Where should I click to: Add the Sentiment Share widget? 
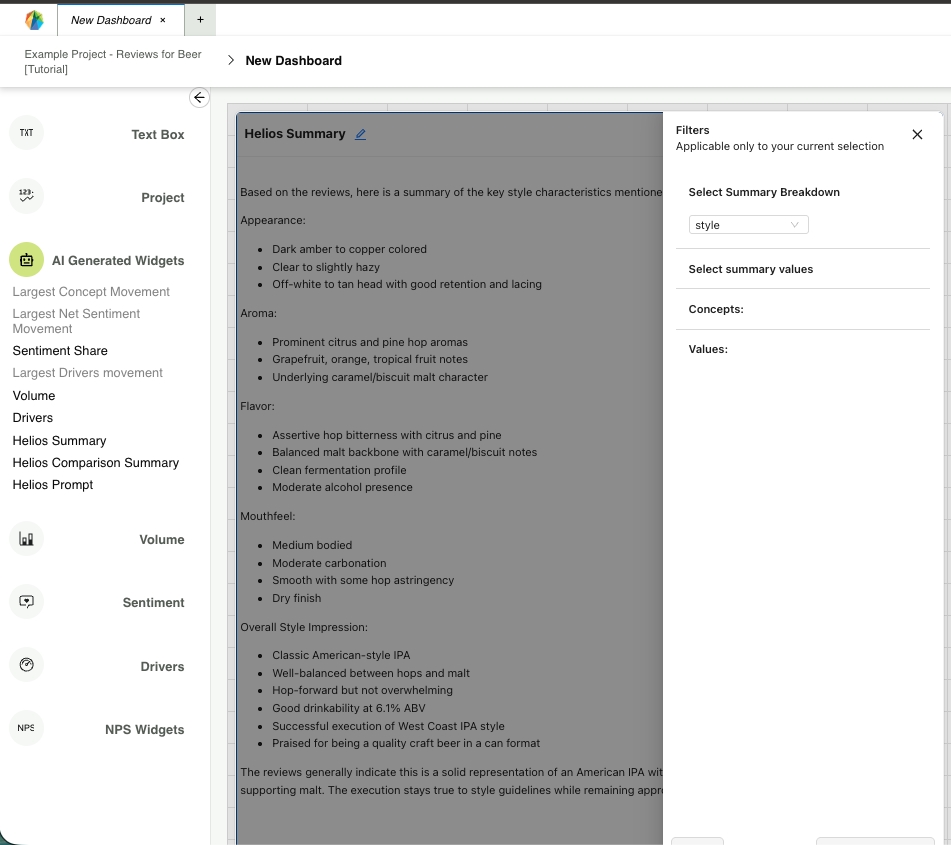60,351
